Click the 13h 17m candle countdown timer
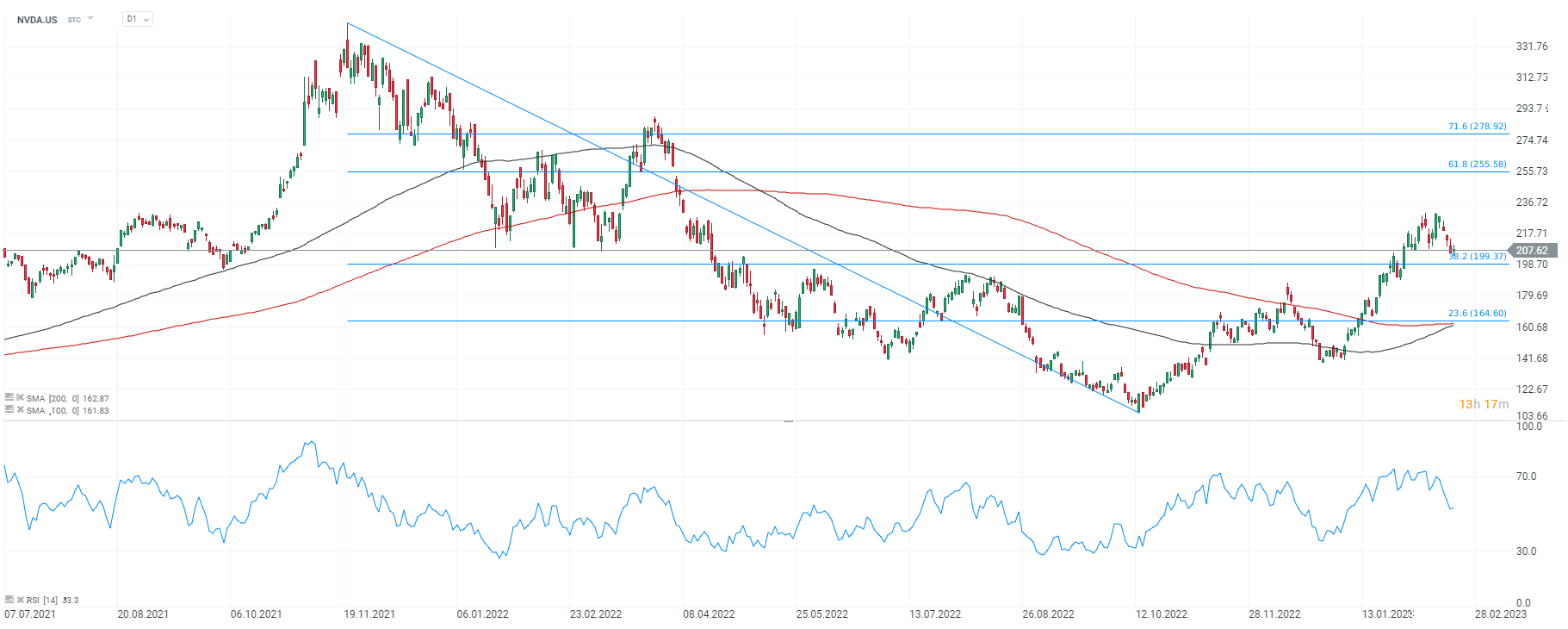 1484,404
